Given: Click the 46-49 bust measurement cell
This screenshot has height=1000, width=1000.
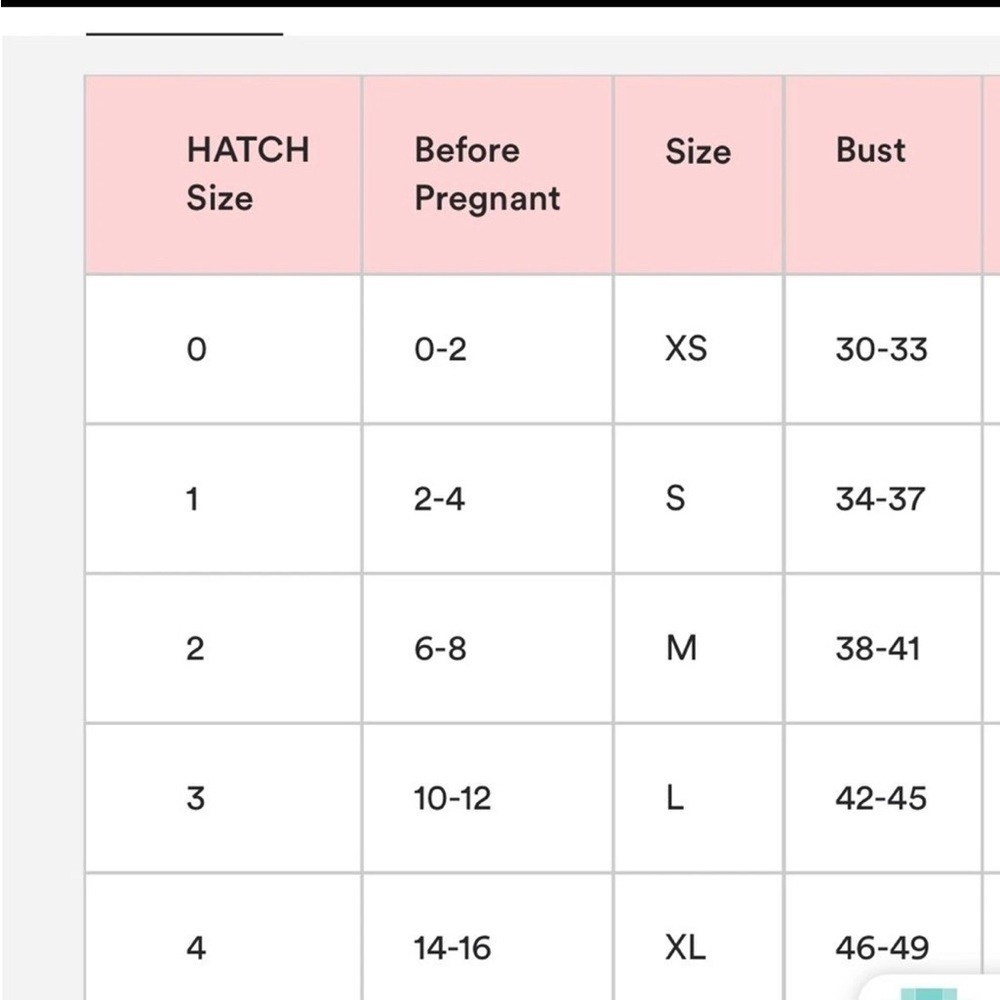Looking at the screenshot, I should (x=883, y=938).
